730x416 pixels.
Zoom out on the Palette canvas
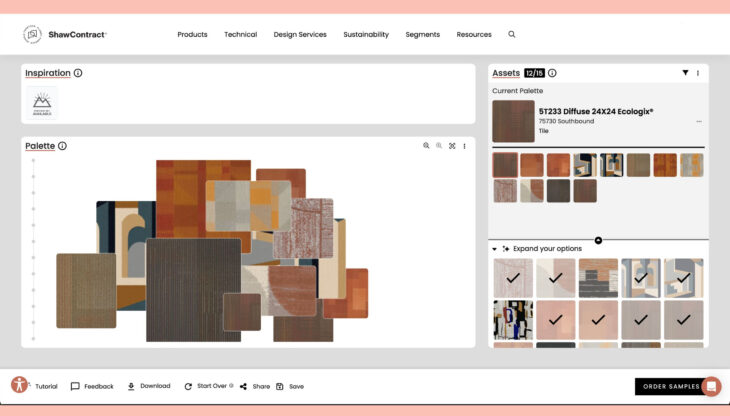pos(439,146)
